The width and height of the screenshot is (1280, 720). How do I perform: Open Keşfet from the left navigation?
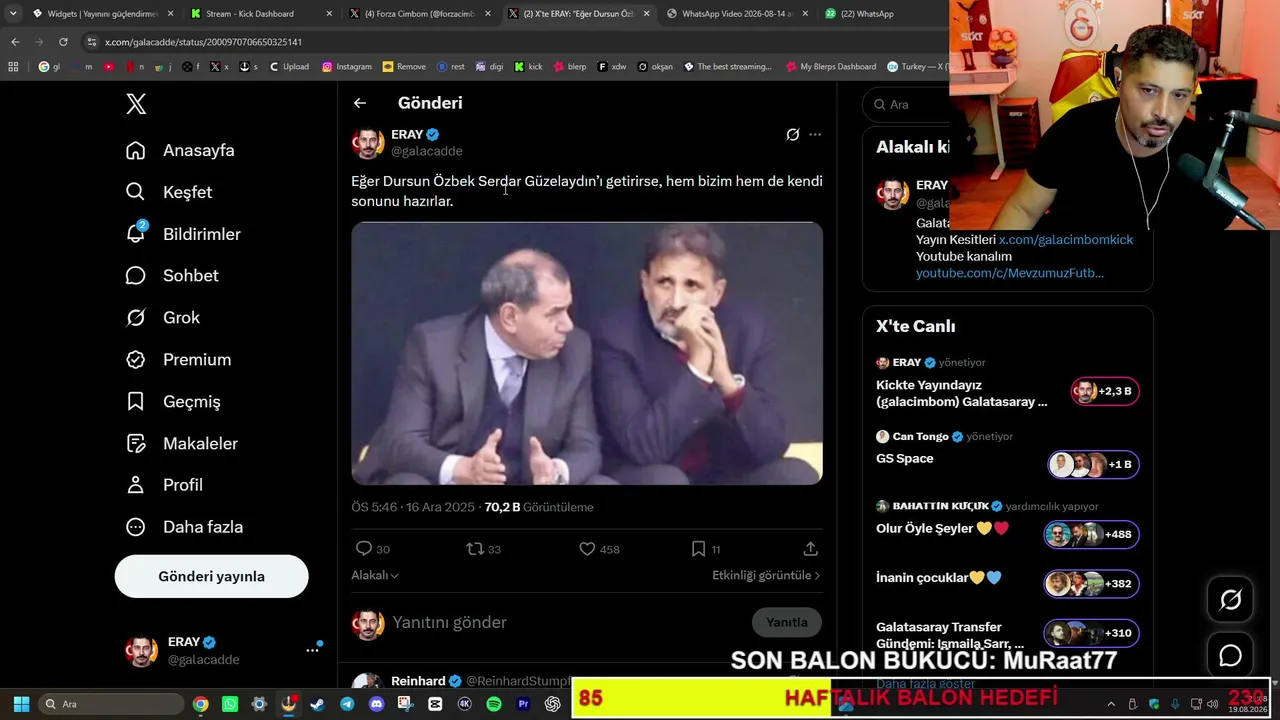click(x=169, y=192)
